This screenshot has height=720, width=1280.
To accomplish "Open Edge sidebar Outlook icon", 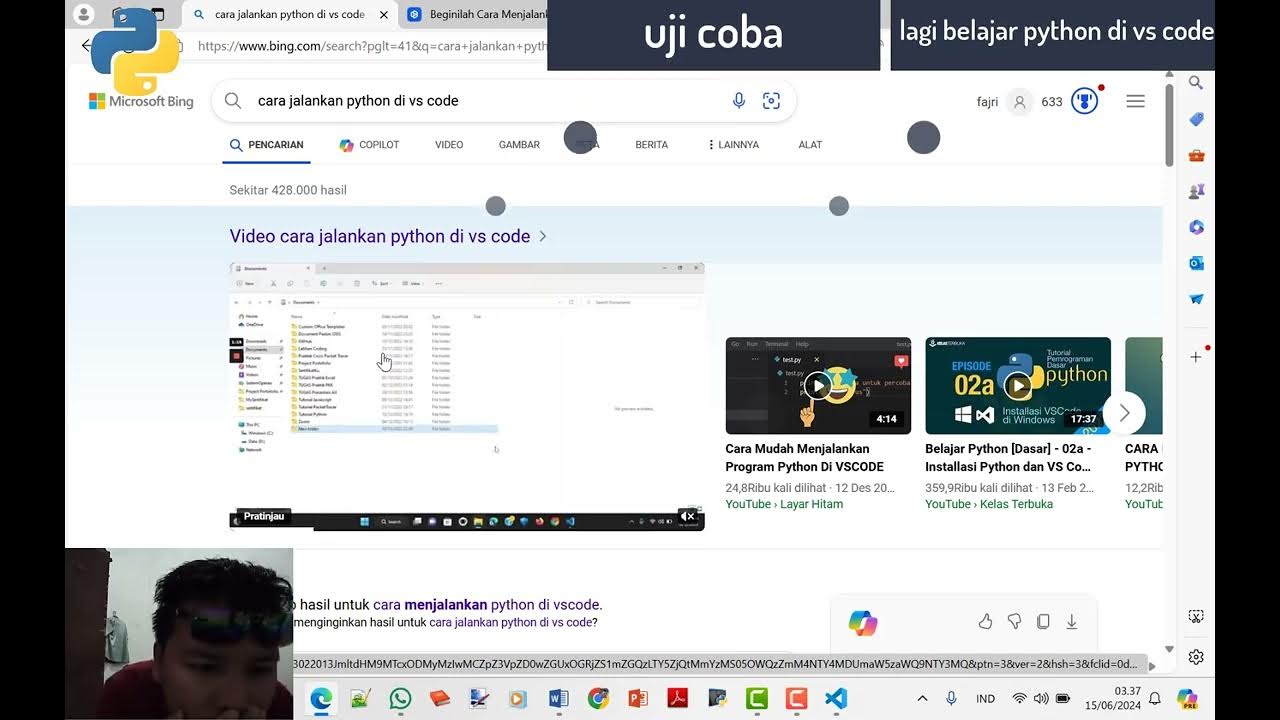I will click(x=1196, y=263).
